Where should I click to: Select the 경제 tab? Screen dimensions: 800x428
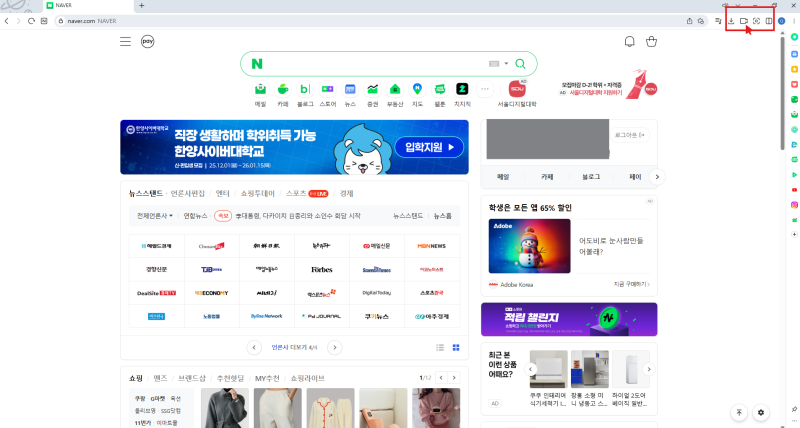[346, 193]
